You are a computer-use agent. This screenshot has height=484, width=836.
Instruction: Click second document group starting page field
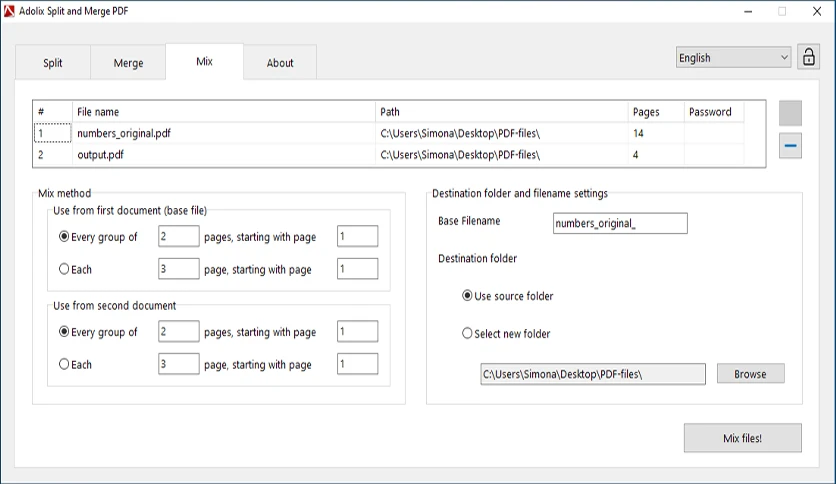coord(357,331)
